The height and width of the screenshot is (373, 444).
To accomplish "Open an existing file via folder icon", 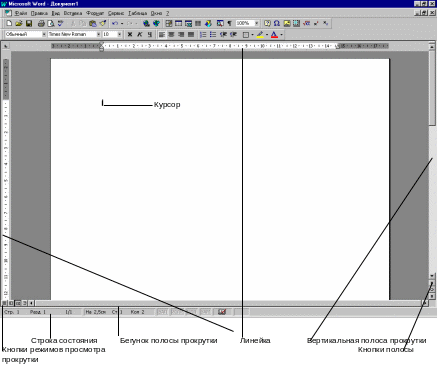I will (x=19, y=23).
